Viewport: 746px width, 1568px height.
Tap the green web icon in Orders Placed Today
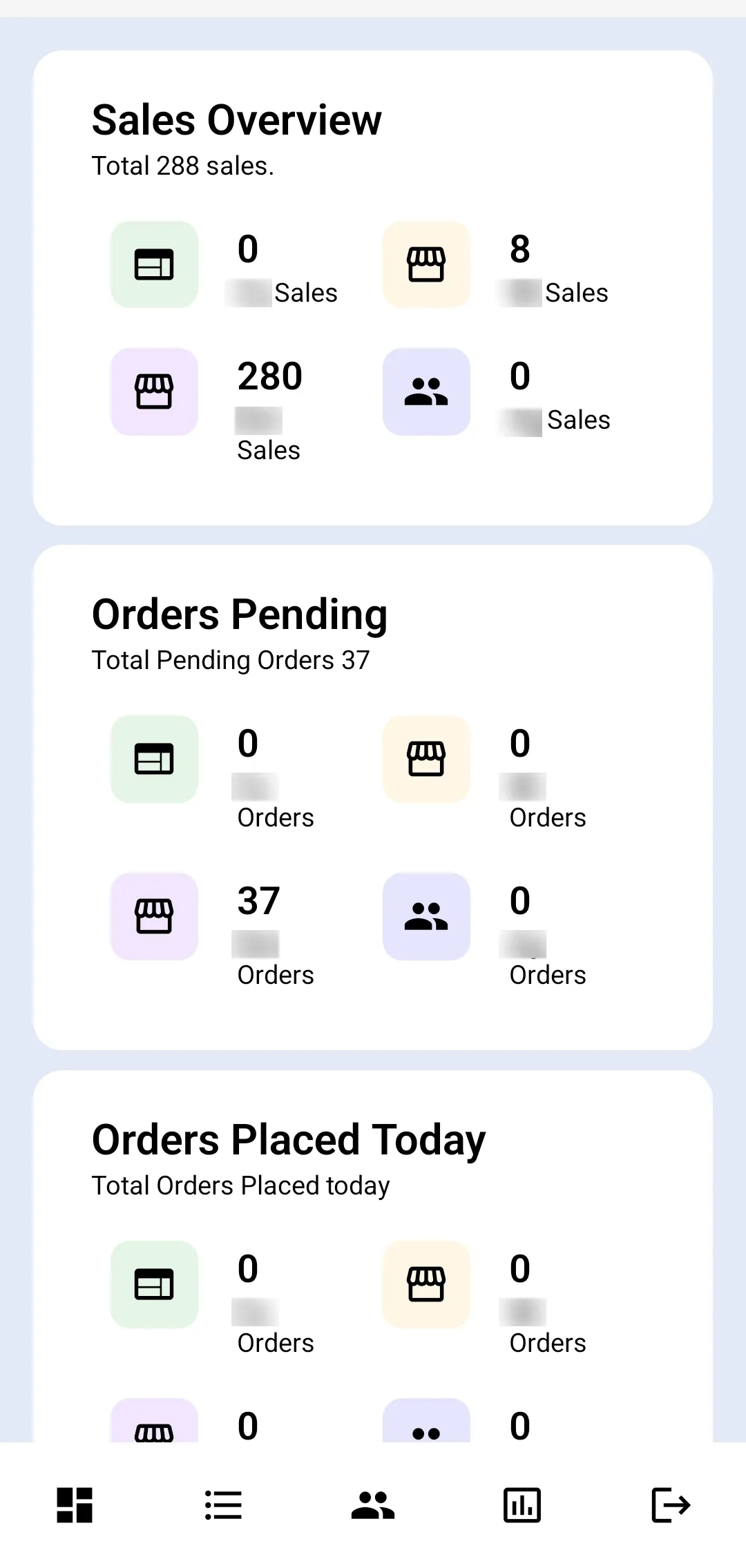[x=155, y=1284]
